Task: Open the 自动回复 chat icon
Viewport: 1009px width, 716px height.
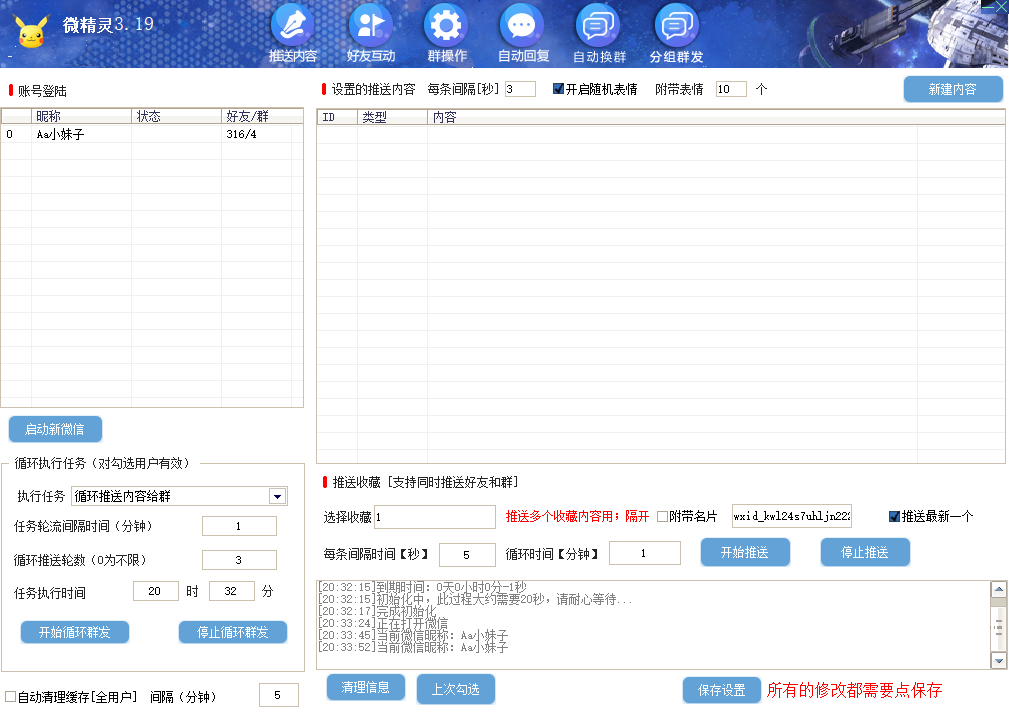Action: click(x=521, y=28)
